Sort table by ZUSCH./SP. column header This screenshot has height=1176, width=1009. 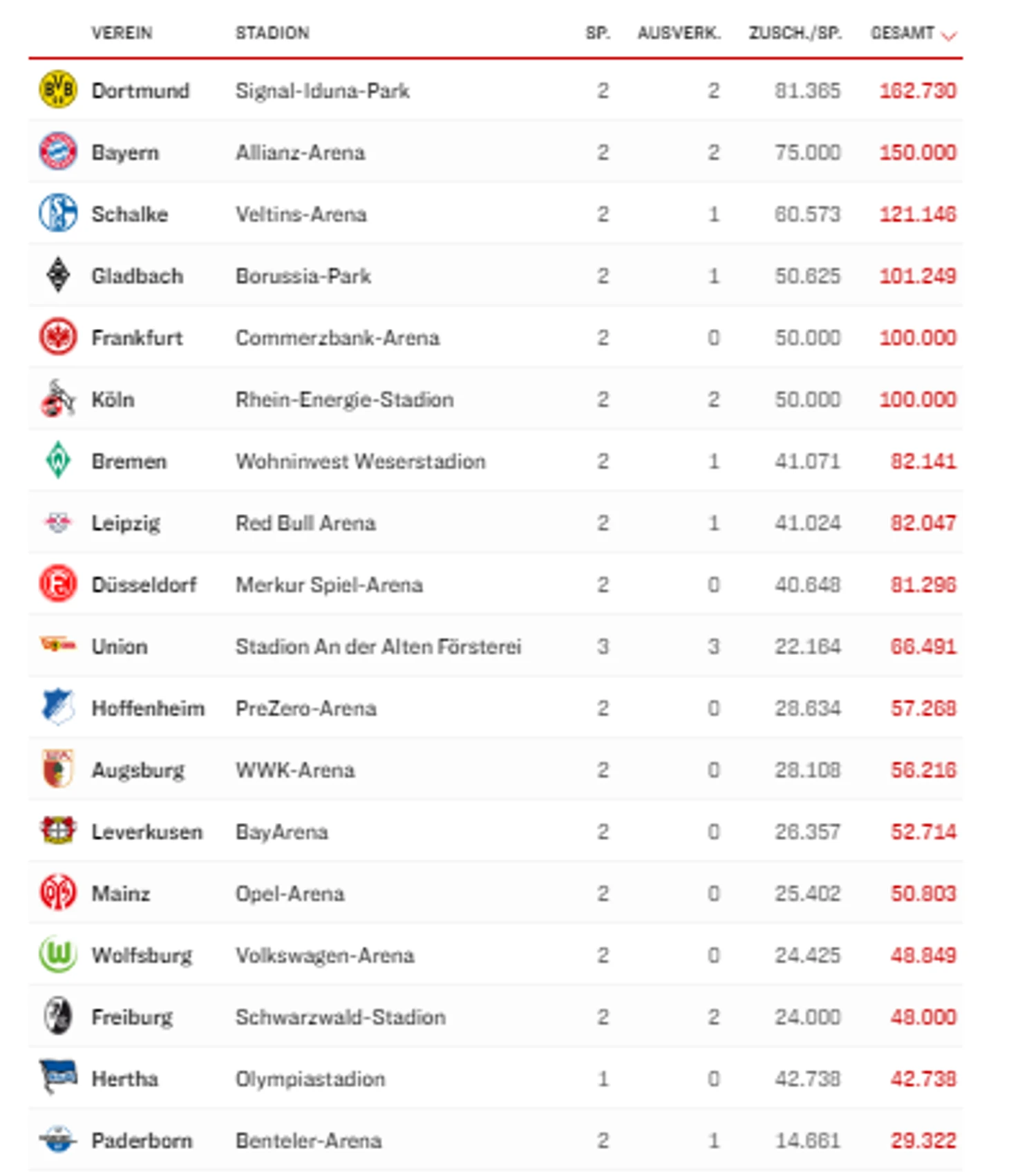[795, 33]
